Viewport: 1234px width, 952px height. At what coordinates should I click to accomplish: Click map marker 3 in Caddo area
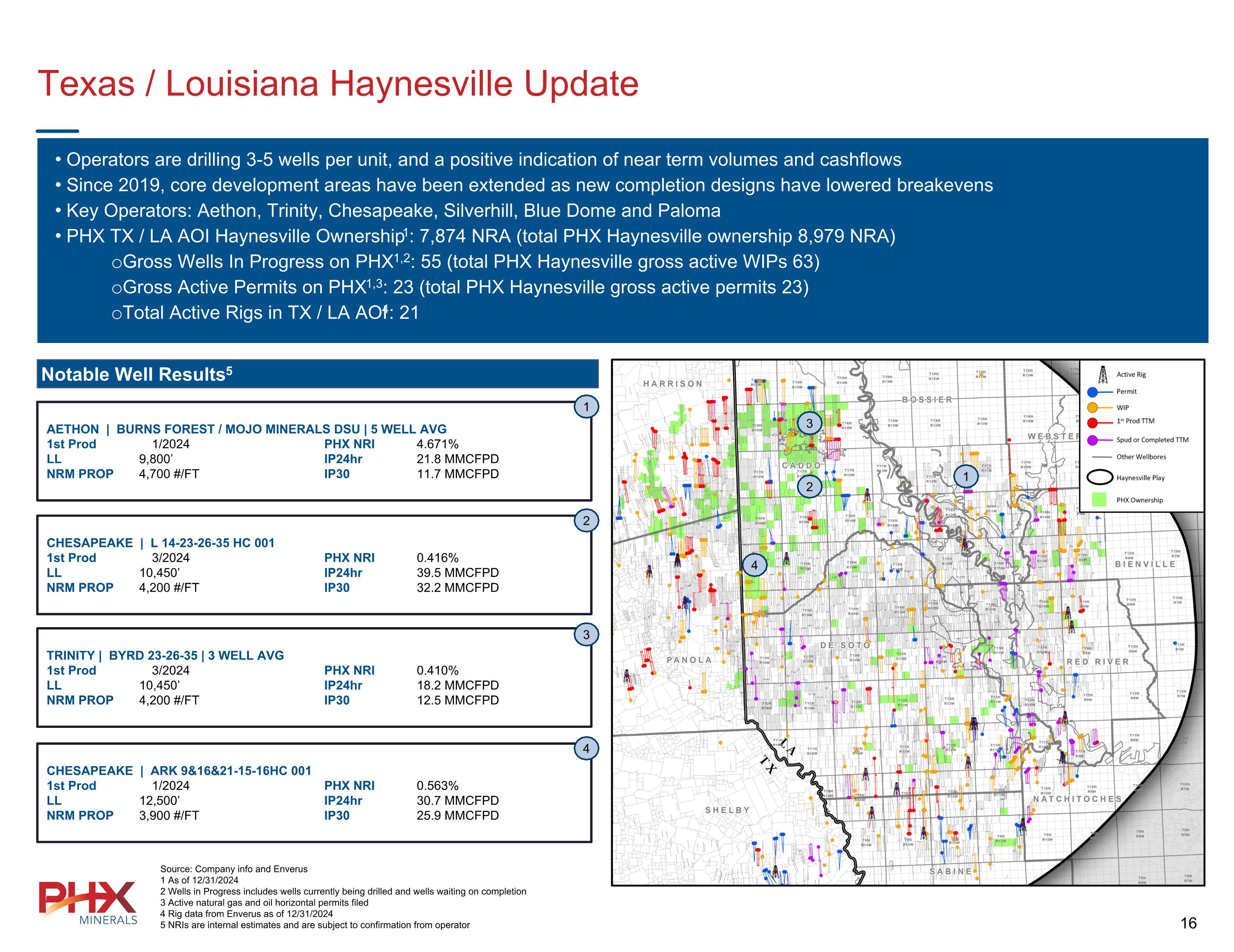tap(809, 423)
